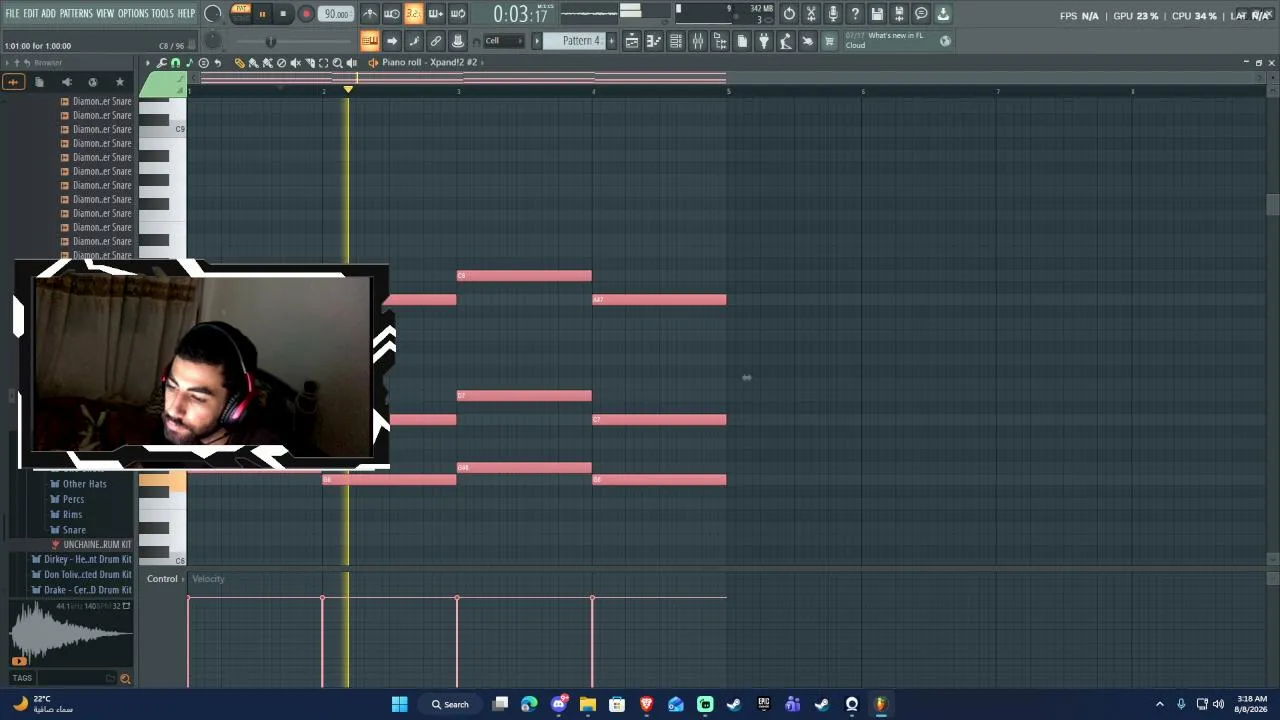Open the PATTERNS menu
This screenshot has width=1280, height=720.
click(x=76, y=13)
